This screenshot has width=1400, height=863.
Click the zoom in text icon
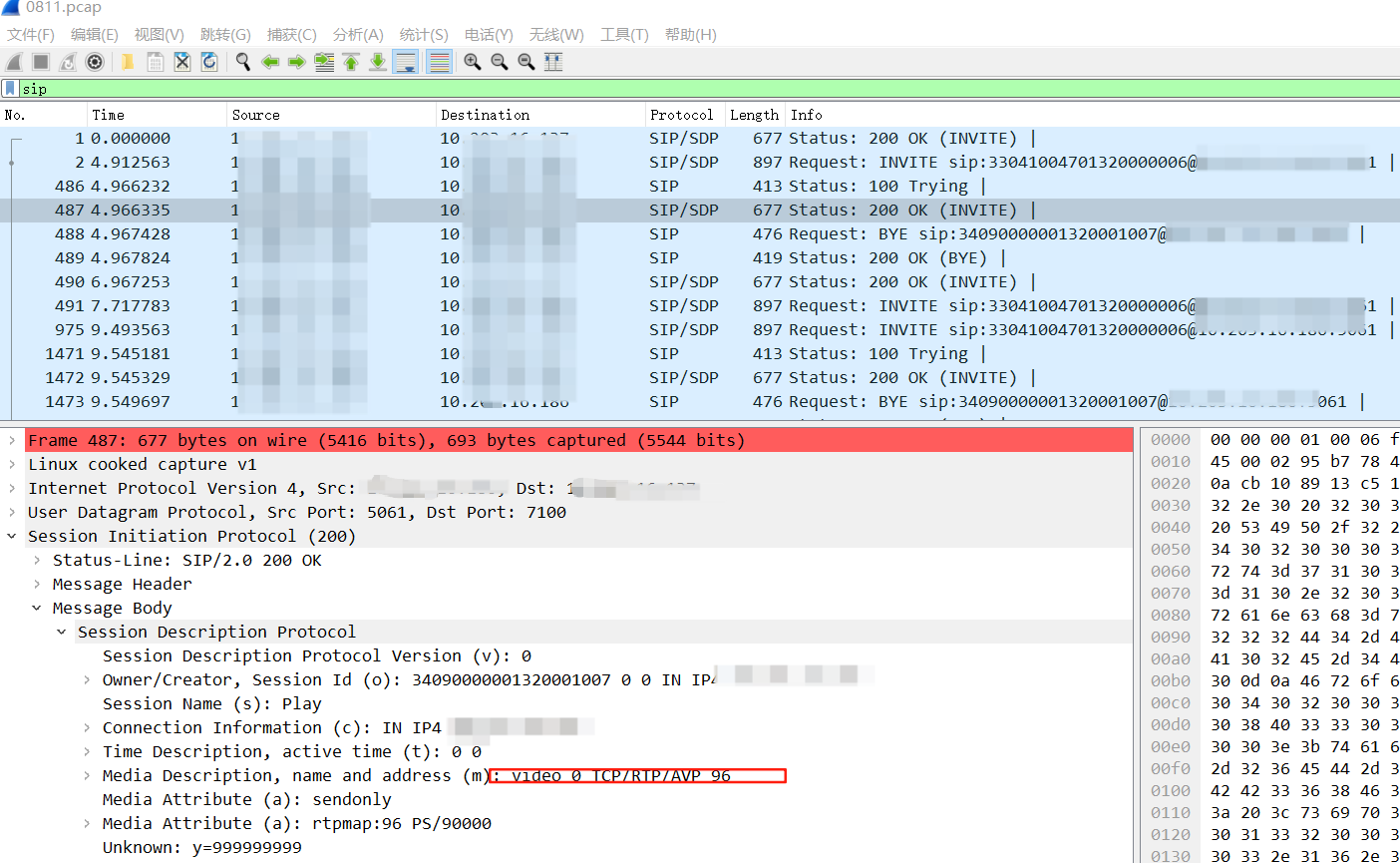pos(473,62)
